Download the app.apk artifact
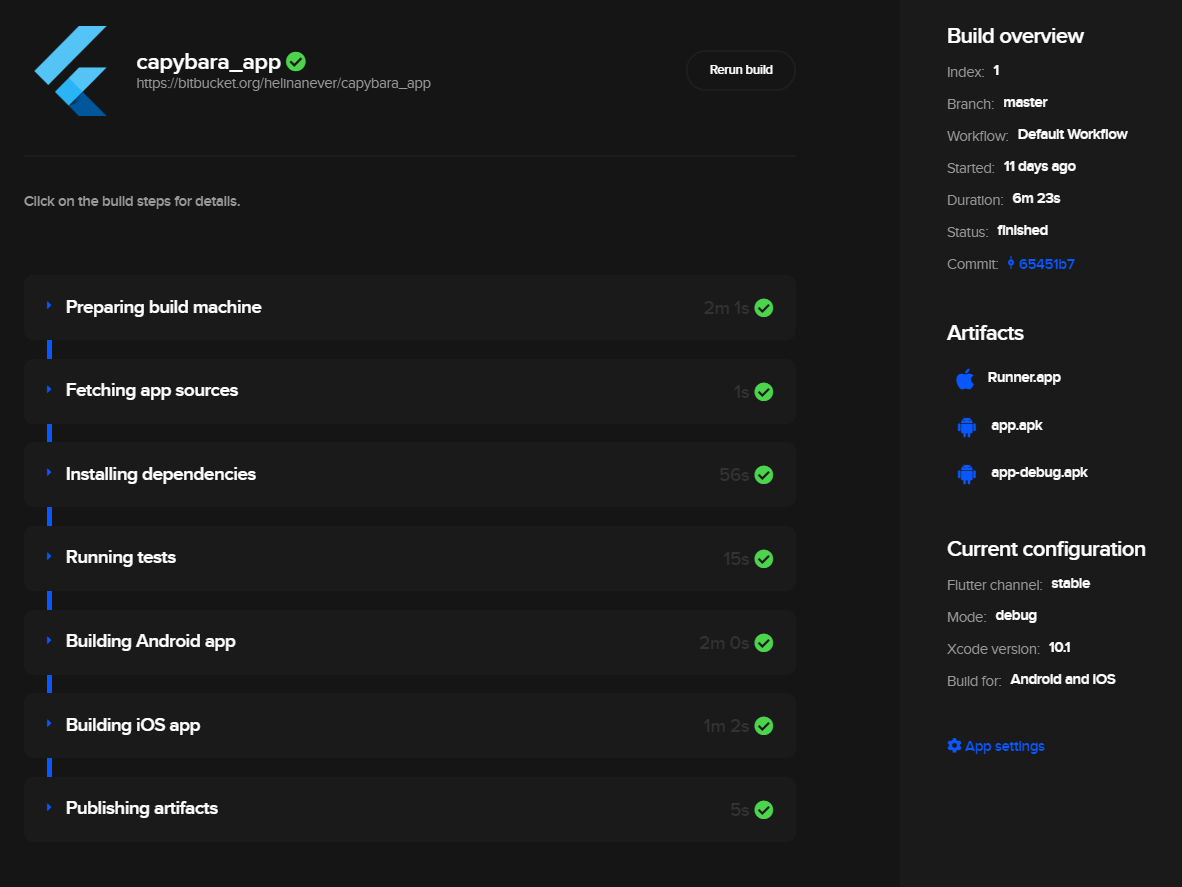The width and height of the screenshot is (1182, 887). (1016, 426)
